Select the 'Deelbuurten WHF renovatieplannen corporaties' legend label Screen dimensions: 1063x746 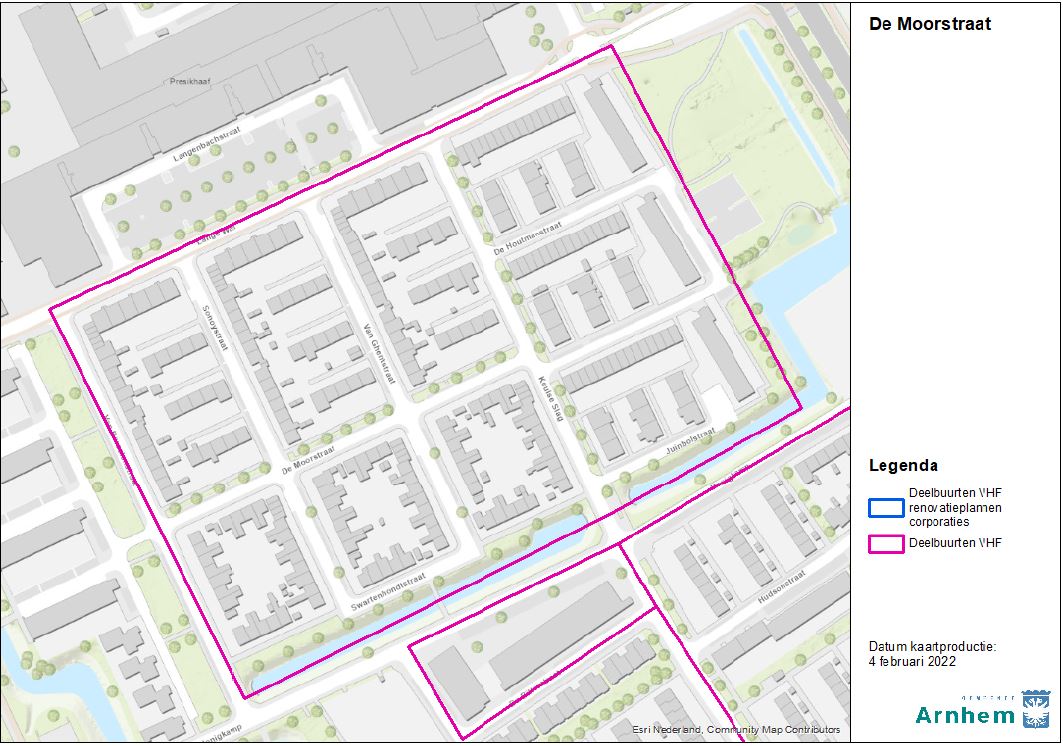point(955,507)
